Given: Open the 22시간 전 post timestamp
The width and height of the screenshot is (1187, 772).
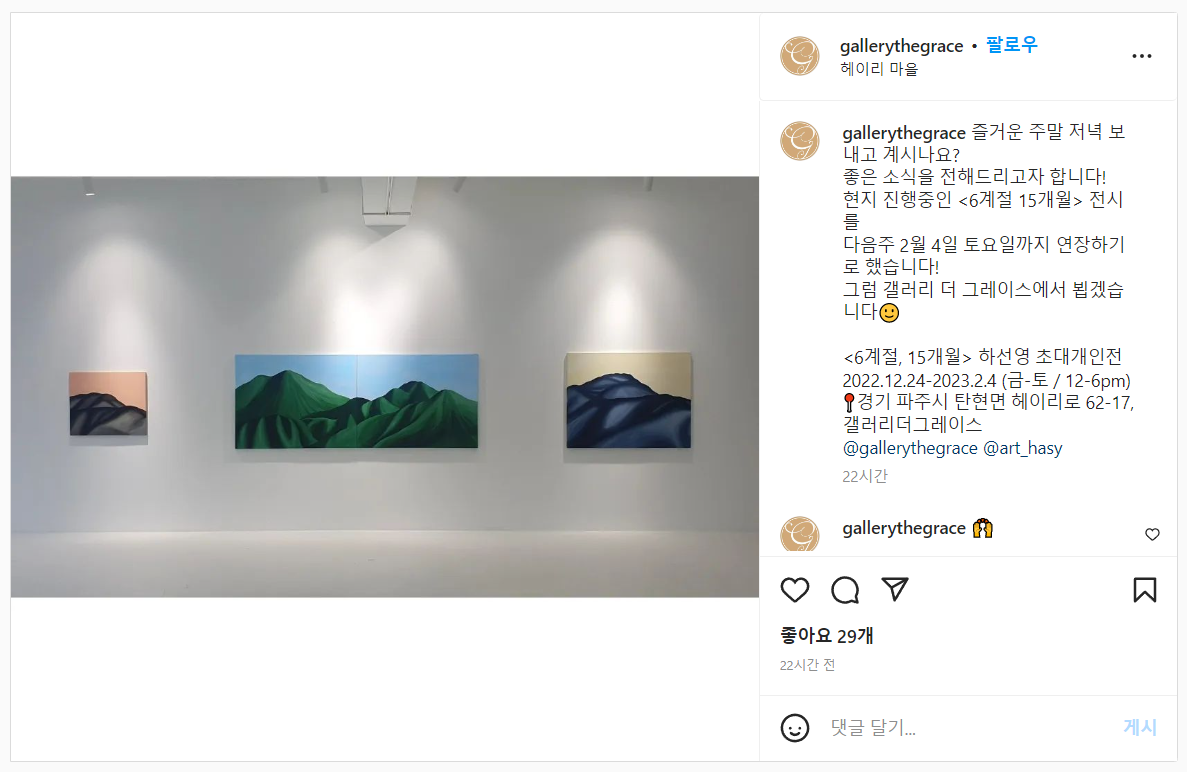Looking at the screenshot, I should click(807, 665).
